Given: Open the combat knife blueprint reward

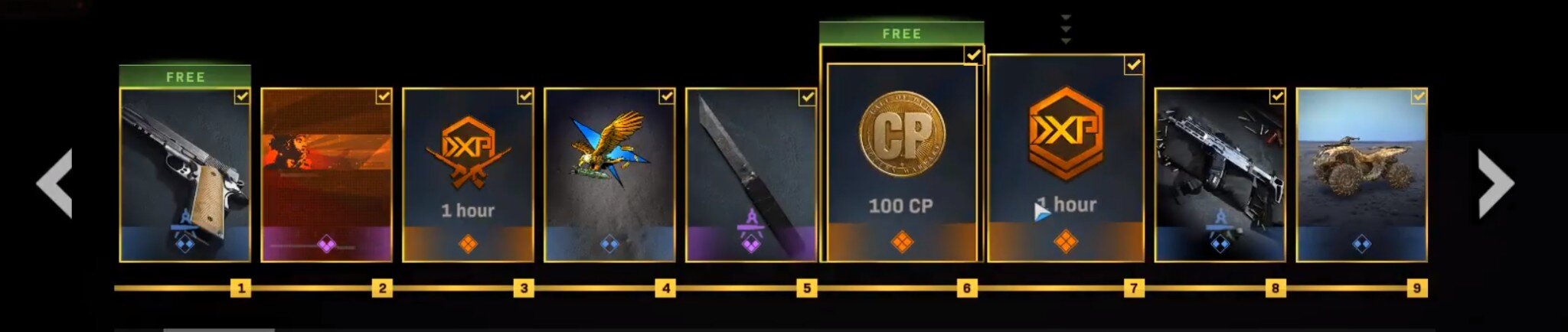Looking at the screenshot, I should [752, 175].
